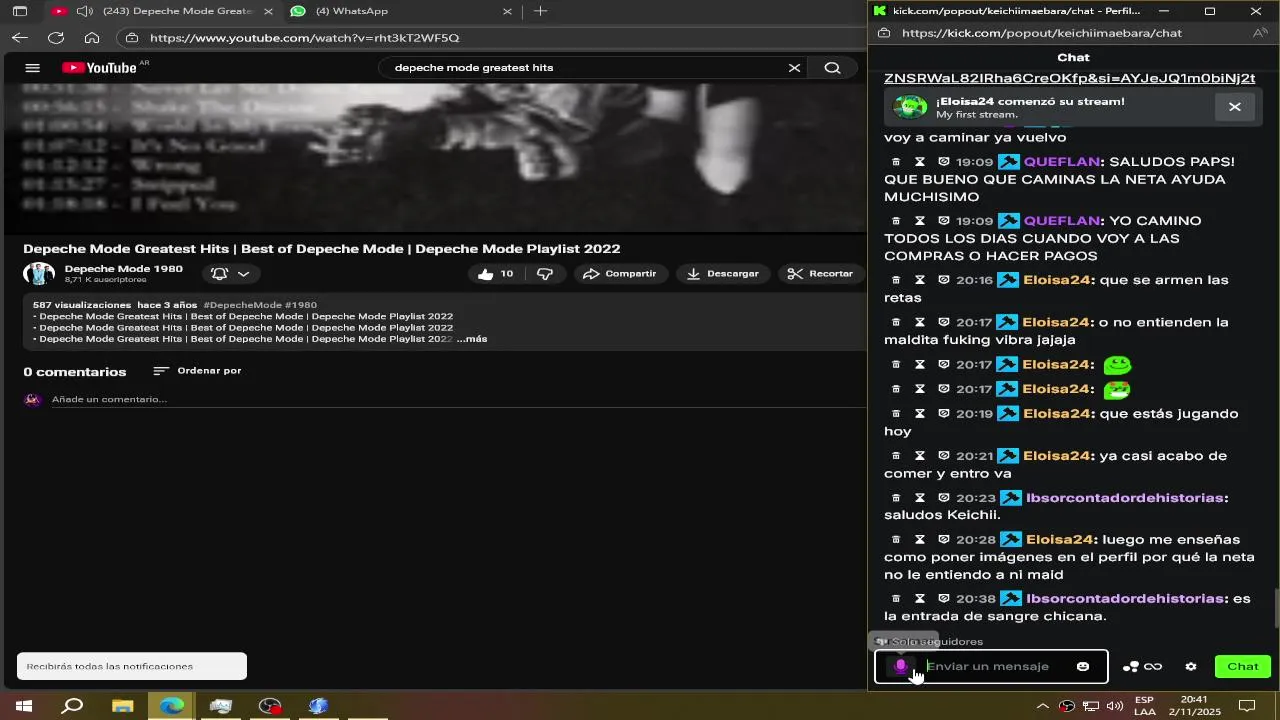This screenshot has height=720, width=1280.
Task: Clear the YouTube search box text
Action: pos(794,68)
